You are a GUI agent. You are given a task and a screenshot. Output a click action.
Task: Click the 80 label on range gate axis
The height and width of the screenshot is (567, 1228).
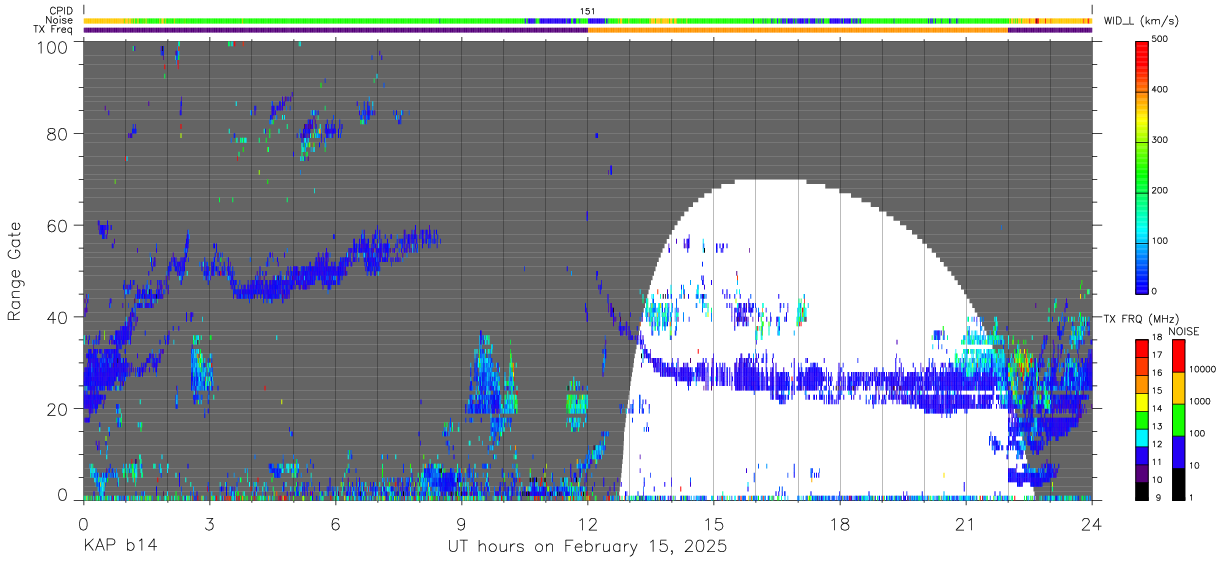pyautogui.click(x=58, y=134)
